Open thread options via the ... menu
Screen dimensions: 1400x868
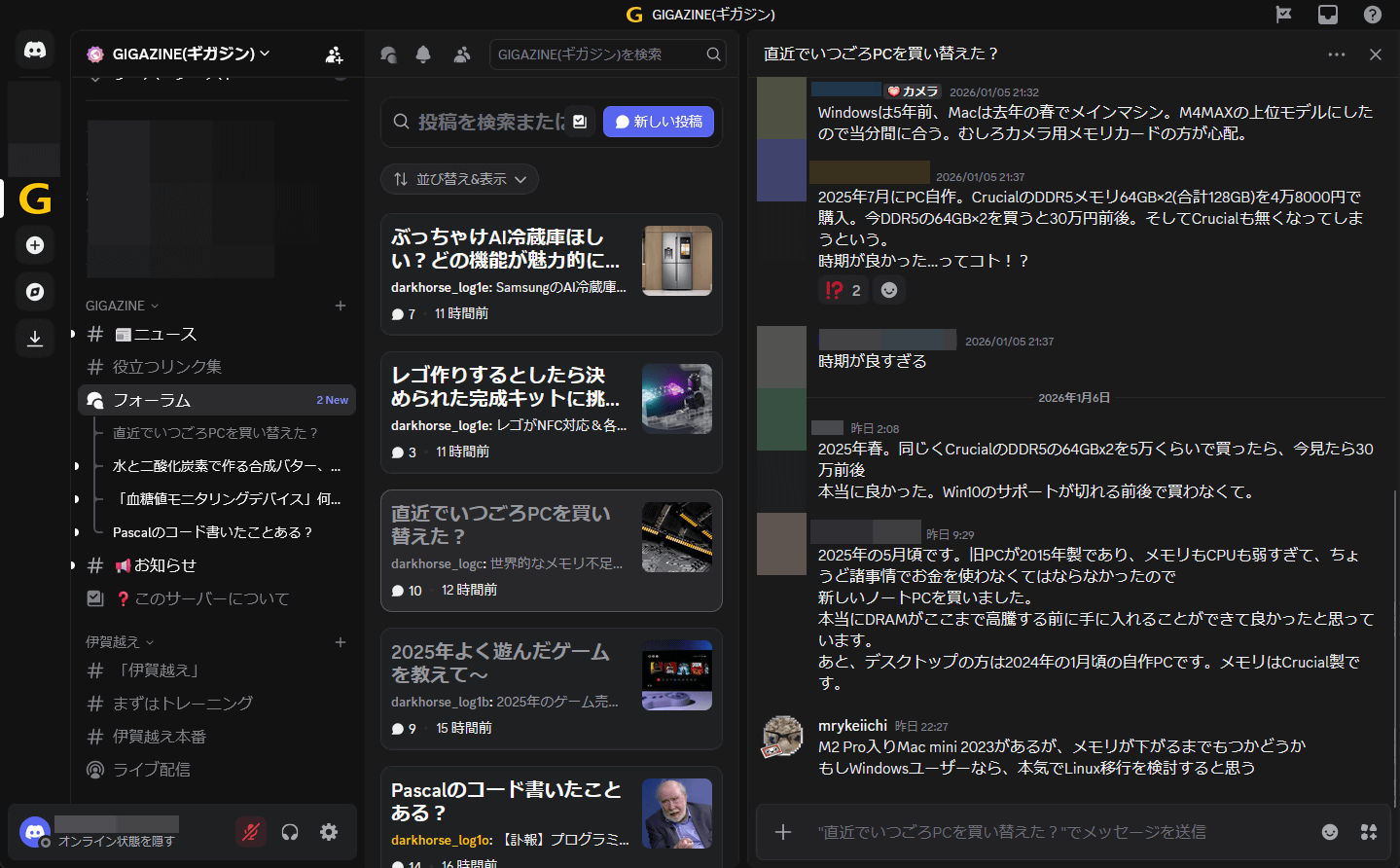(1336, 54)
